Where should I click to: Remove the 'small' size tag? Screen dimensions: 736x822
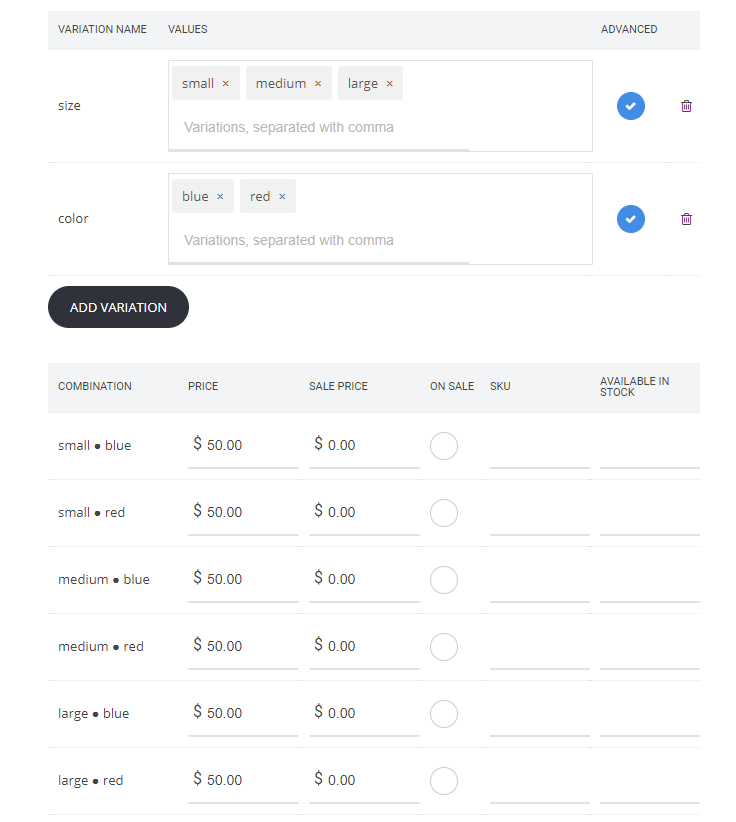tap(225, 84)
